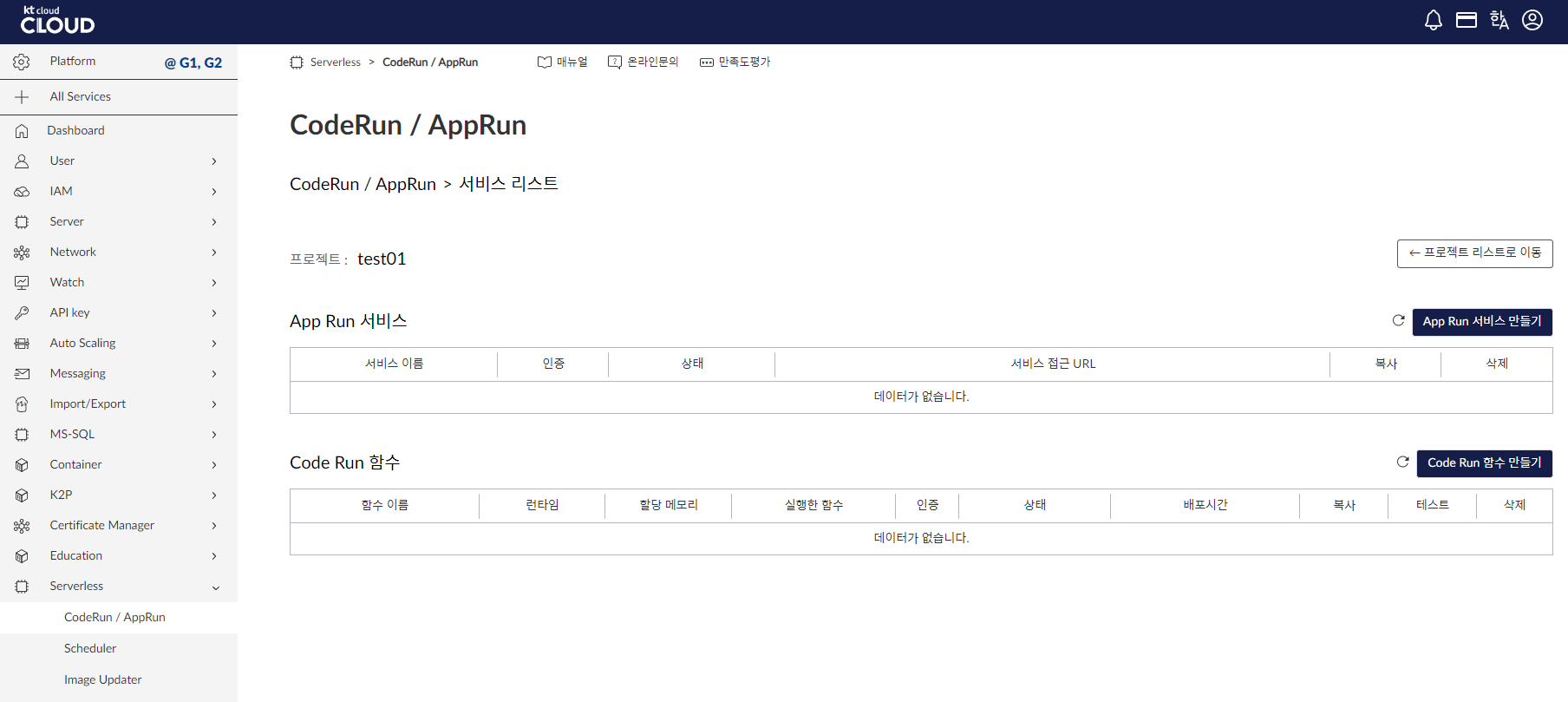Click the 매뉴얼 book icon
This screenshot has width=1568, height=702.
click(545, 62)
